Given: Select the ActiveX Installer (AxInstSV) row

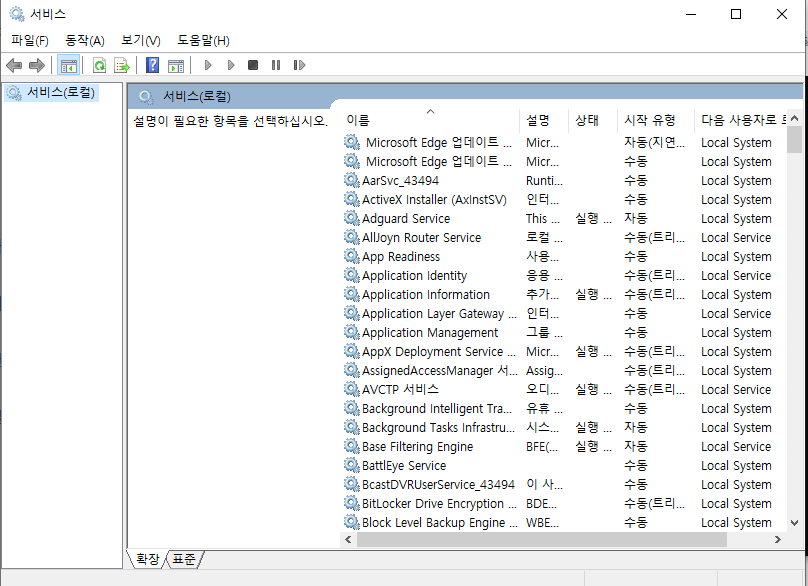Looking at the screenshot, I should pyautogui.click(x=564, y=199).
